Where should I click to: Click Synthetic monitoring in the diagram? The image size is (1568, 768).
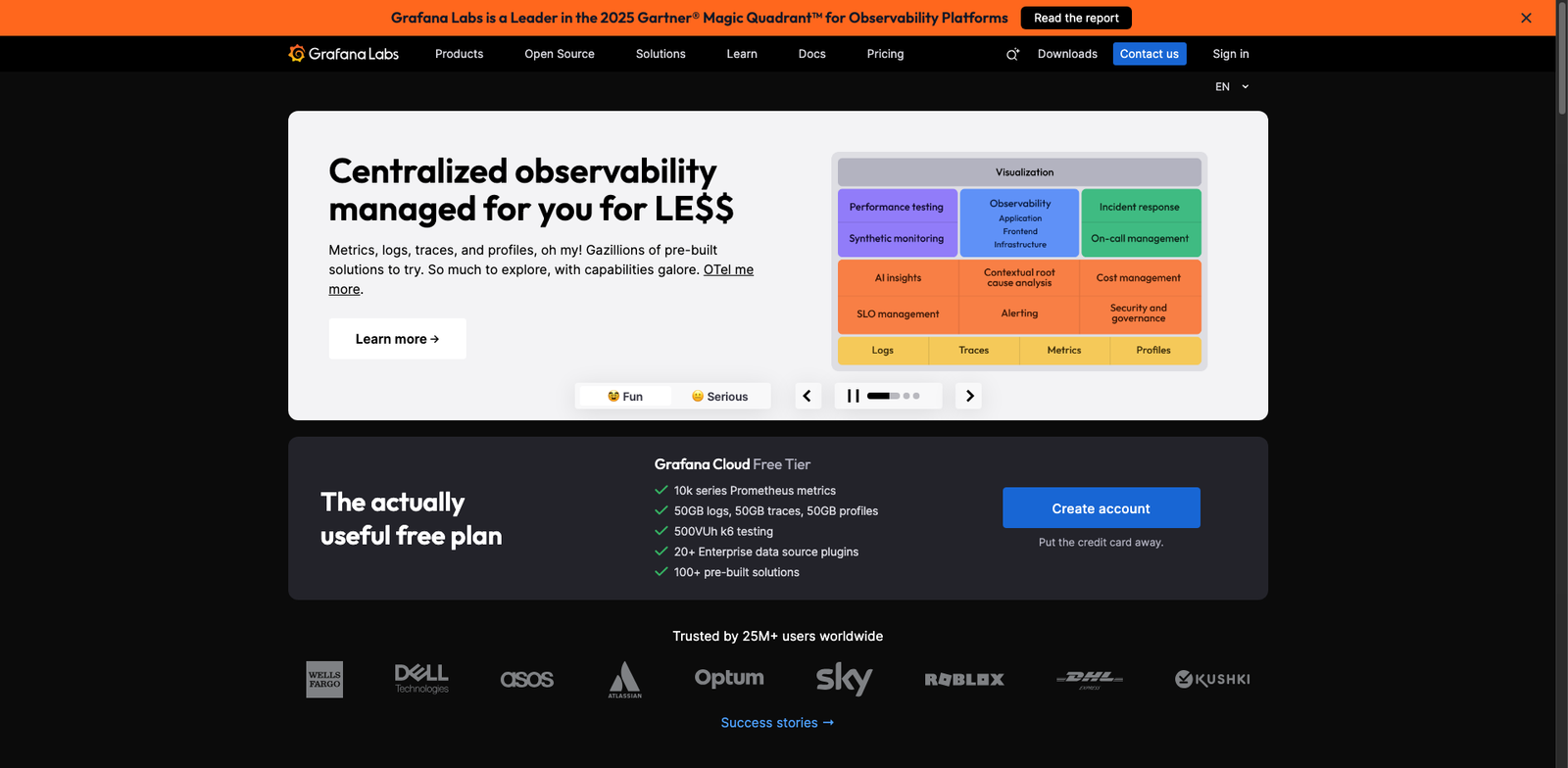pos(897,239)
